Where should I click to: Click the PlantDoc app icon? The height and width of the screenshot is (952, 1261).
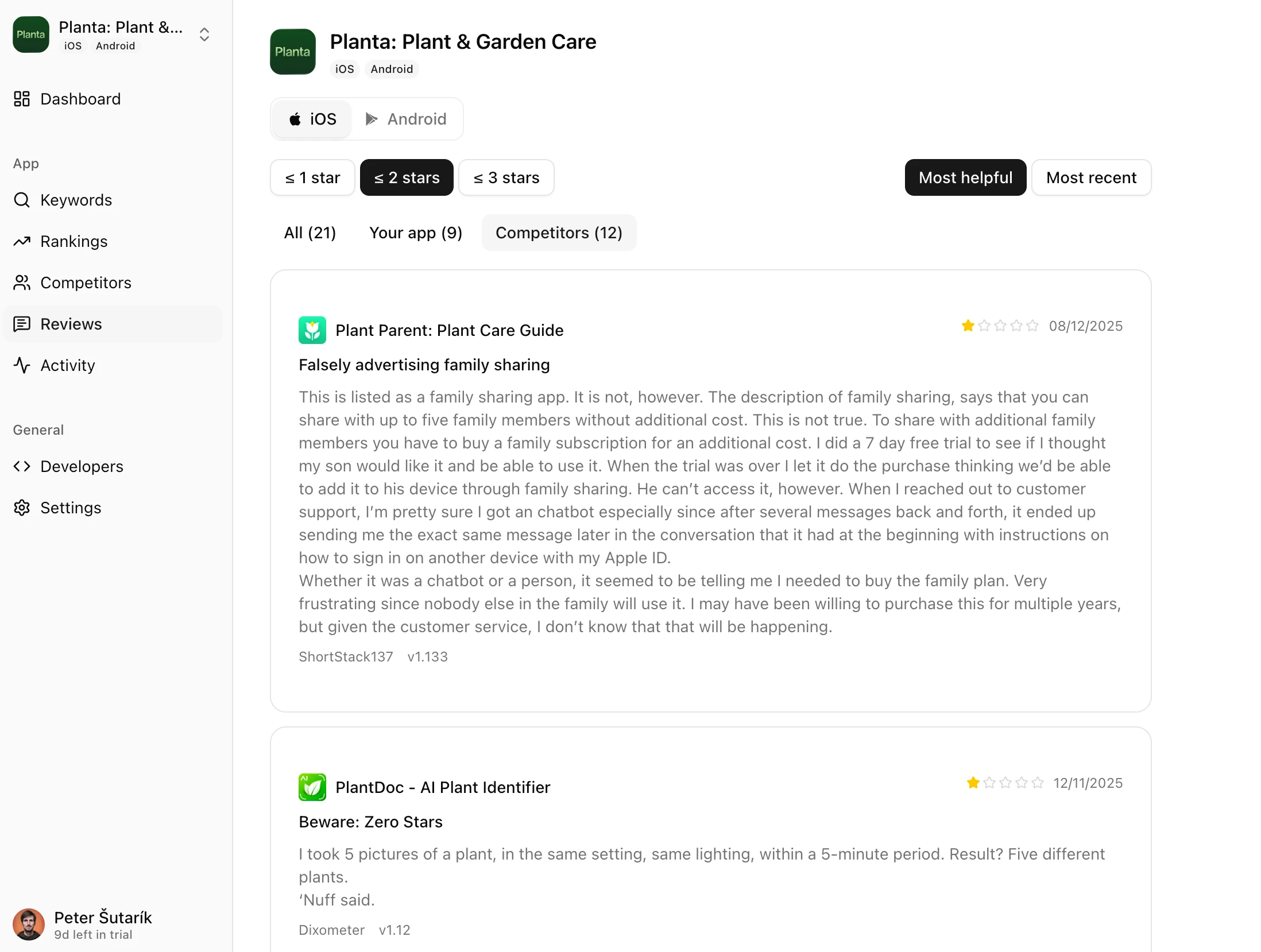(x=312, y=787)
